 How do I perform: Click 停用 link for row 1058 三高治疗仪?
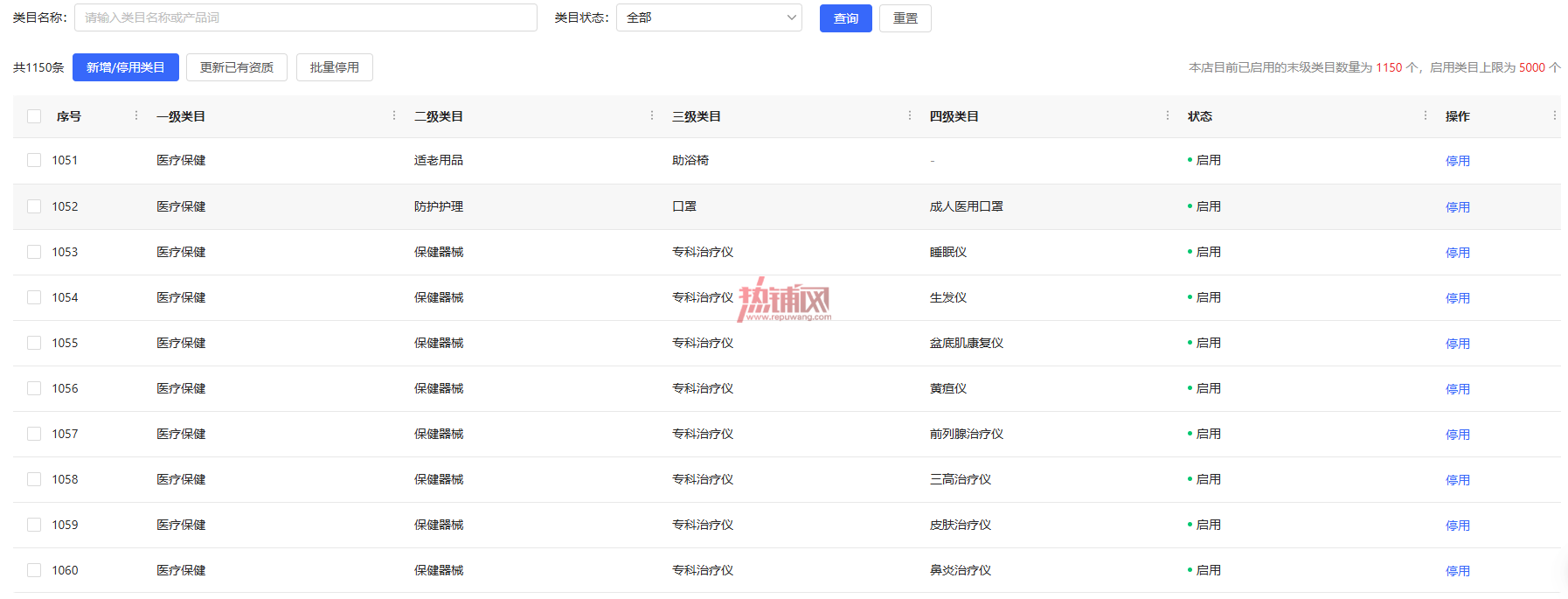pos(1458,480)
